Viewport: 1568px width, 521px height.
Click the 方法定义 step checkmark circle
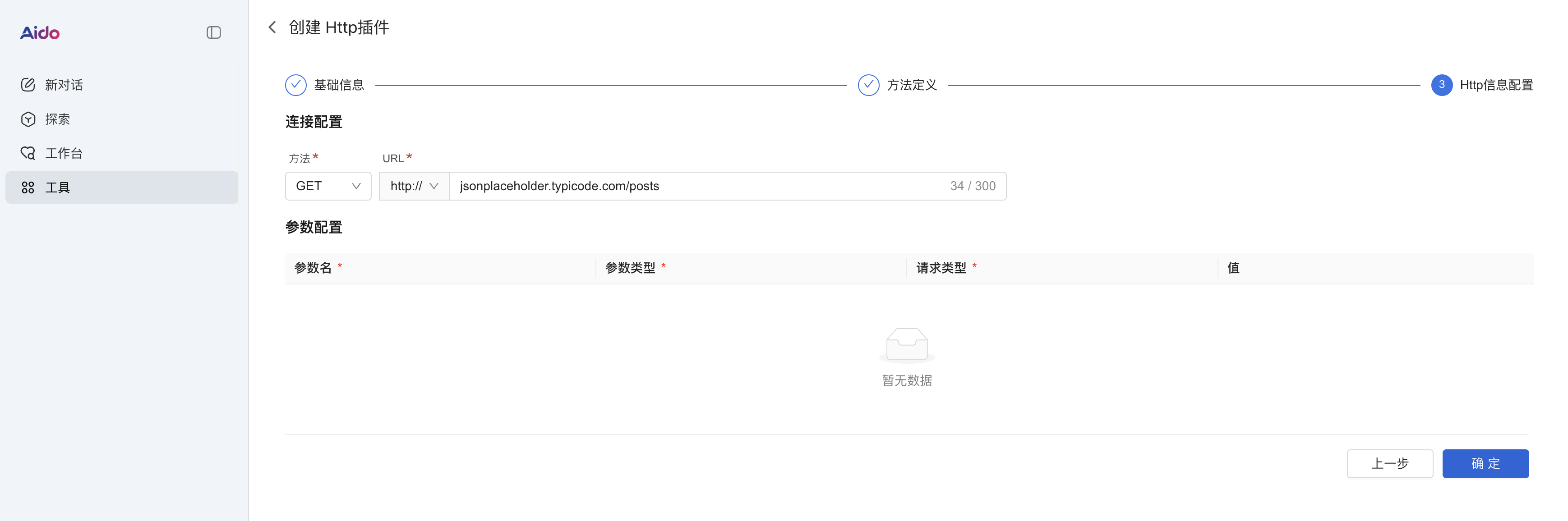[x=868, y=85]
